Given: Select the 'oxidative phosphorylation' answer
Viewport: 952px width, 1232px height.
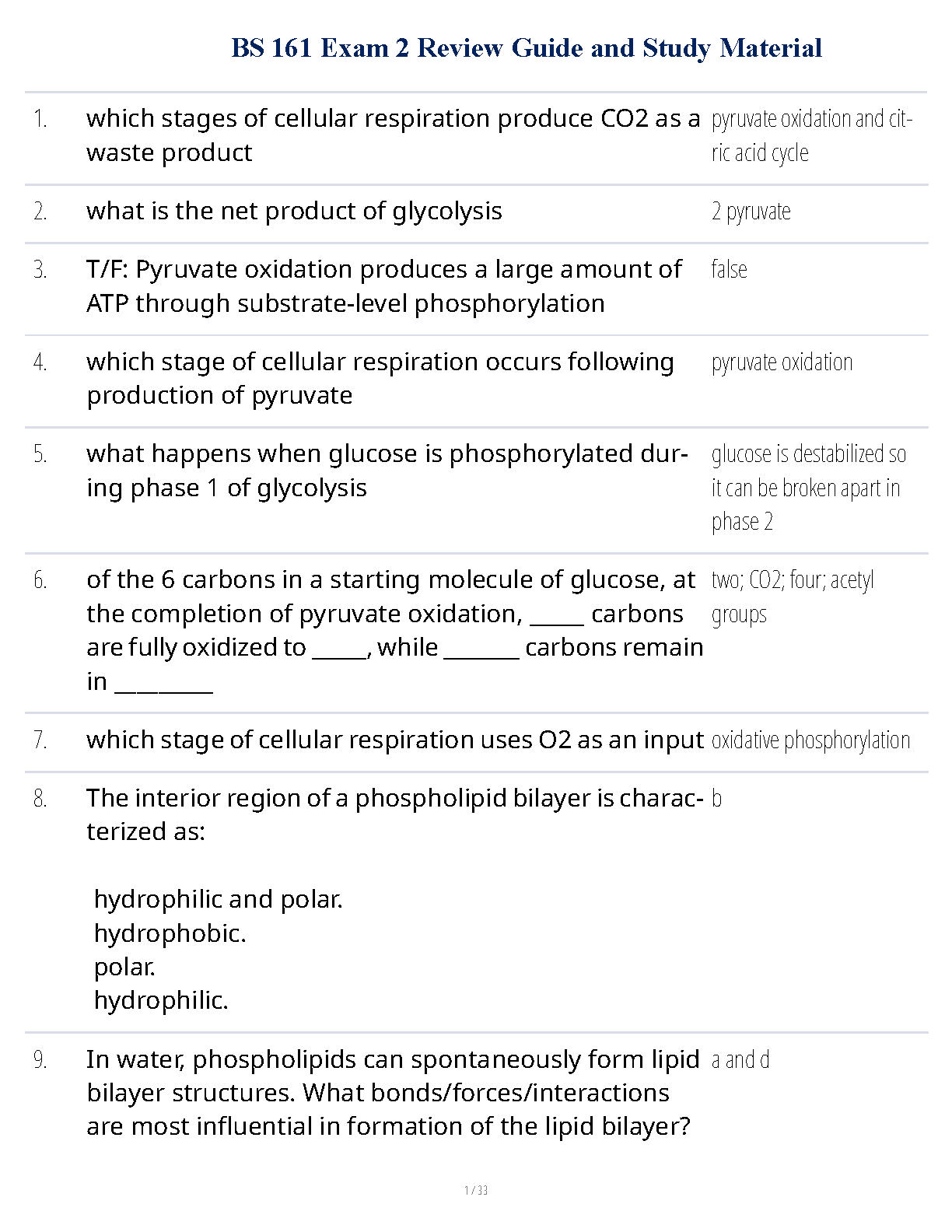Looking at the screenshot, I should (810, 740).
